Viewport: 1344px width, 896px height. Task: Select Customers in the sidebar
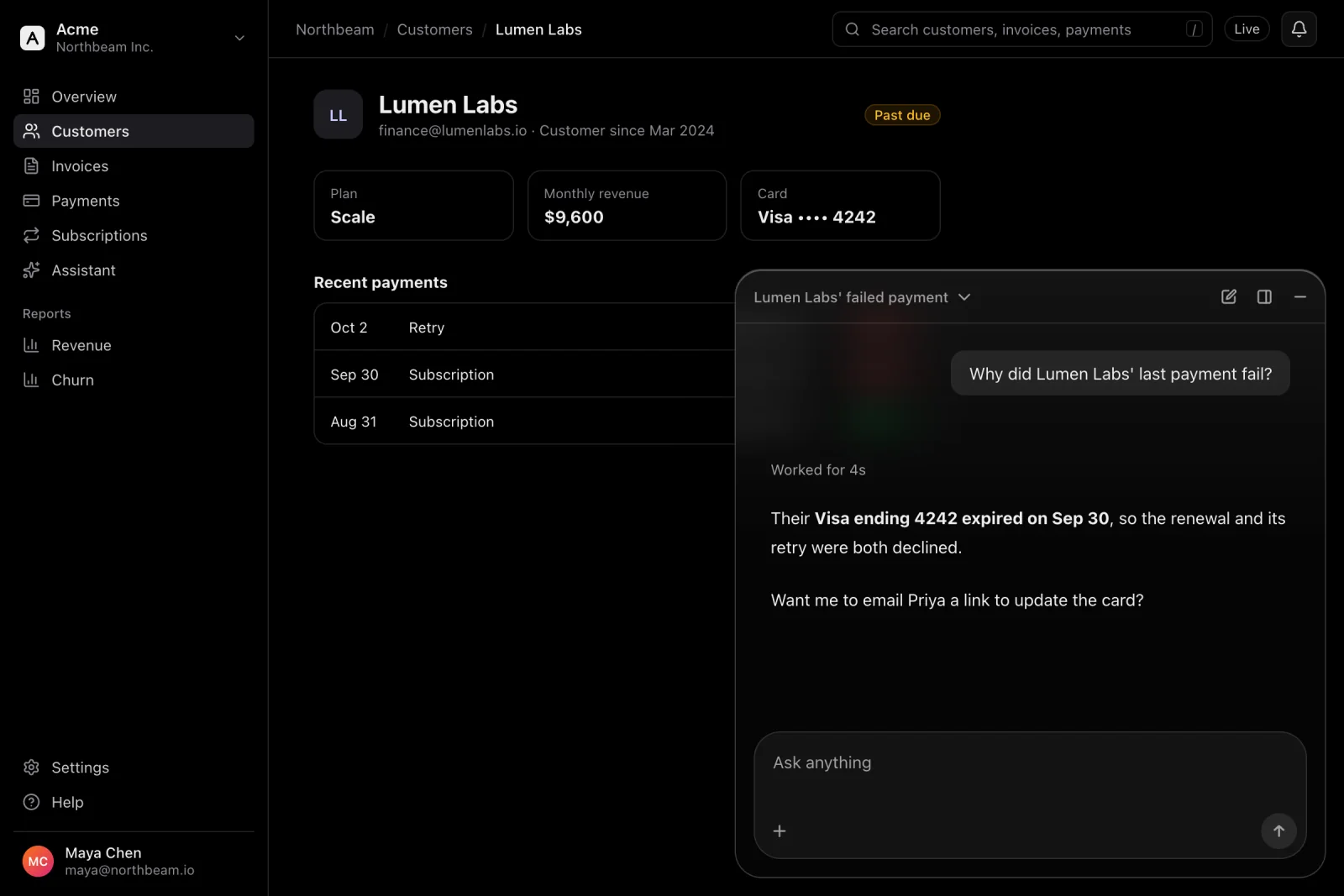click(134, 131)
